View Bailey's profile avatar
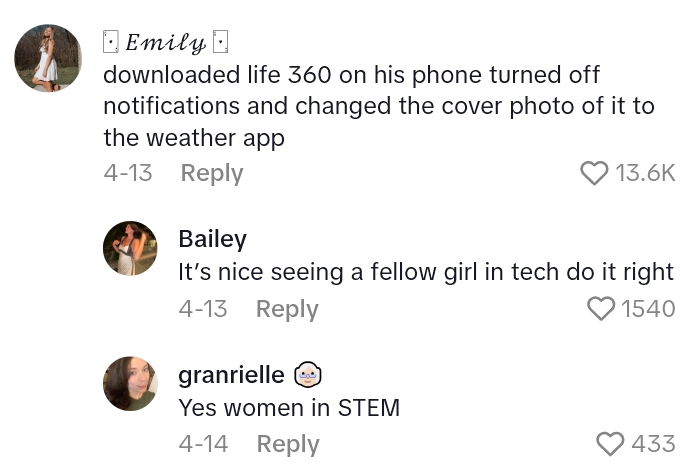The height and width of the screenshot is (472, 685). coord(130,248)
